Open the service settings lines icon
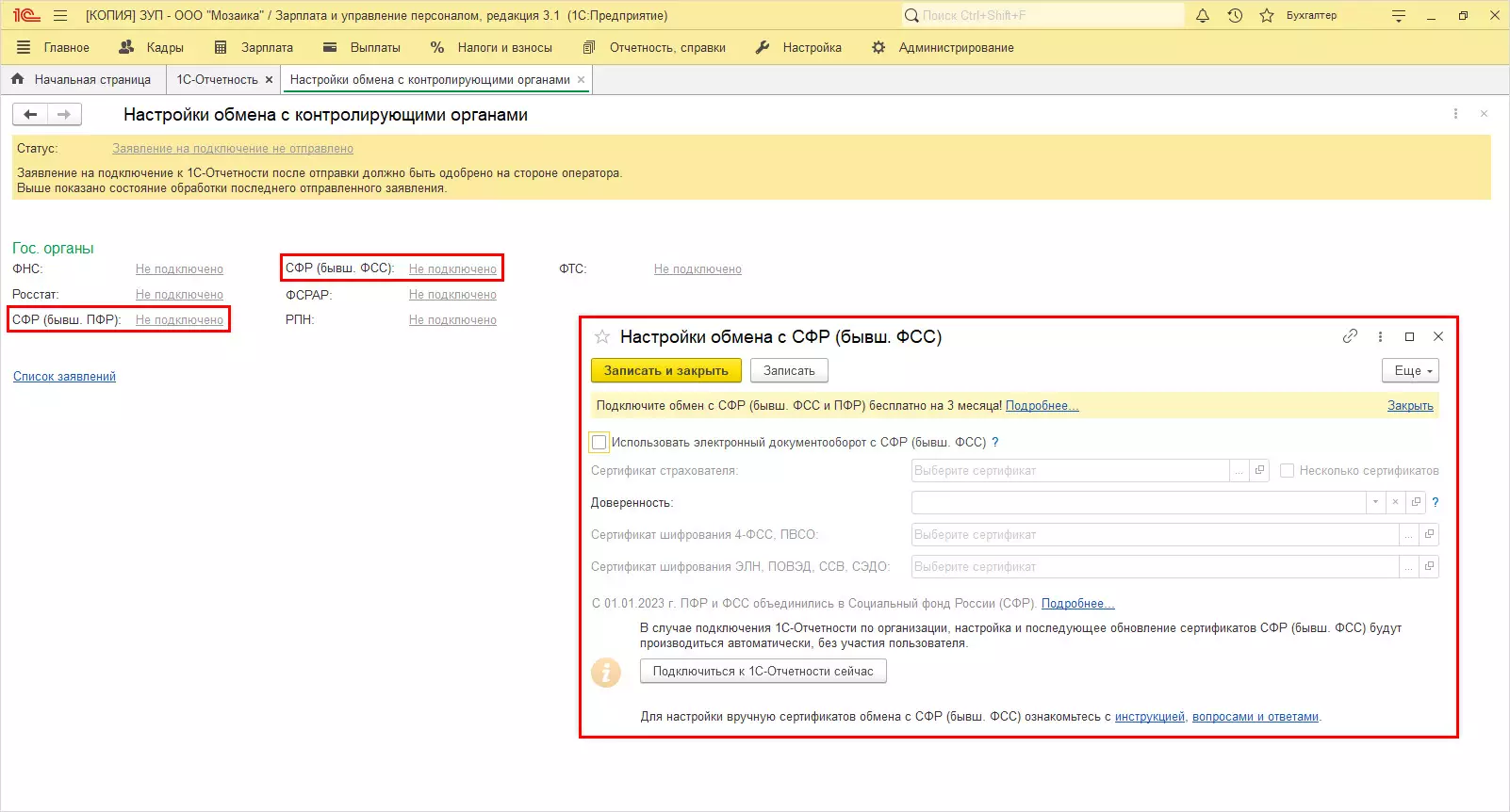Screen dimensions: 1510x812 click(x=1399, y=16)
